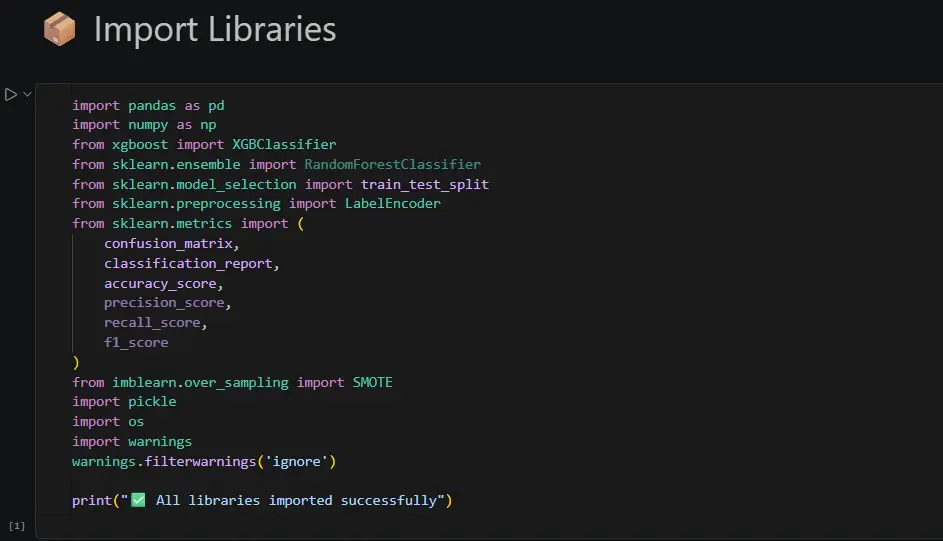Click confusion_matrix in the import list
The image size is (943, 541).
point(168,243)
